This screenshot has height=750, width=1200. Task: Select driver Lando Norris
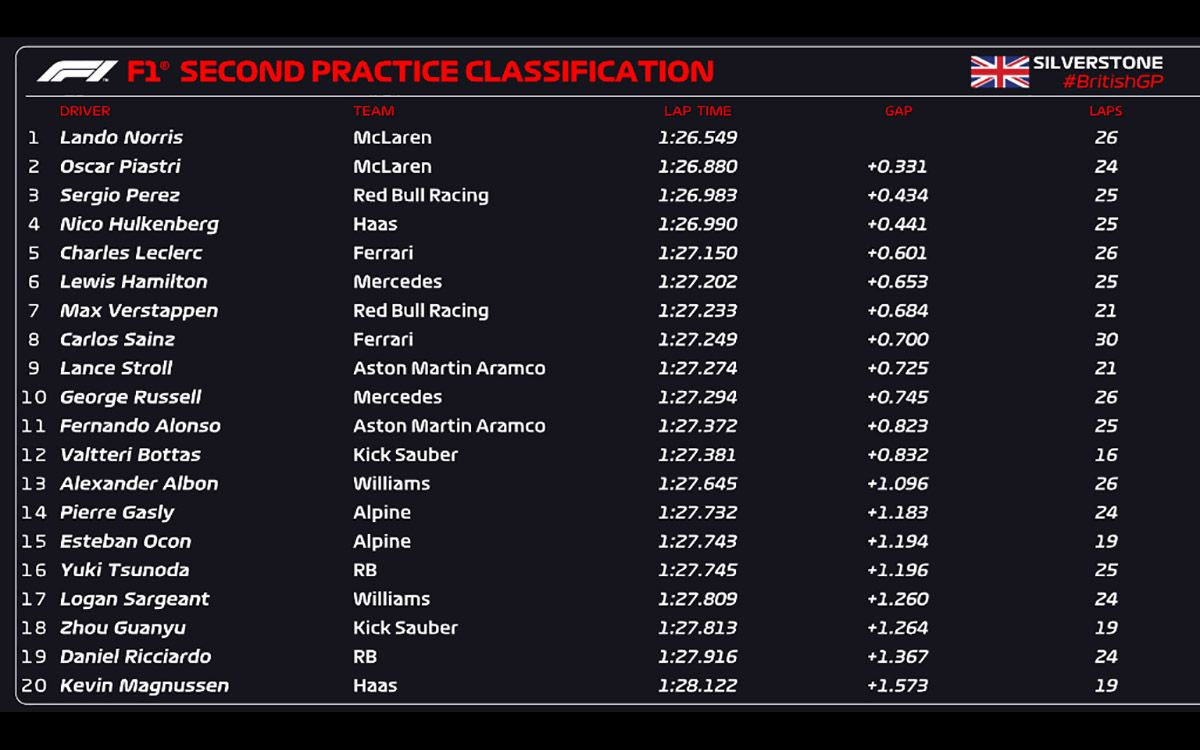(x=121, y=138)
